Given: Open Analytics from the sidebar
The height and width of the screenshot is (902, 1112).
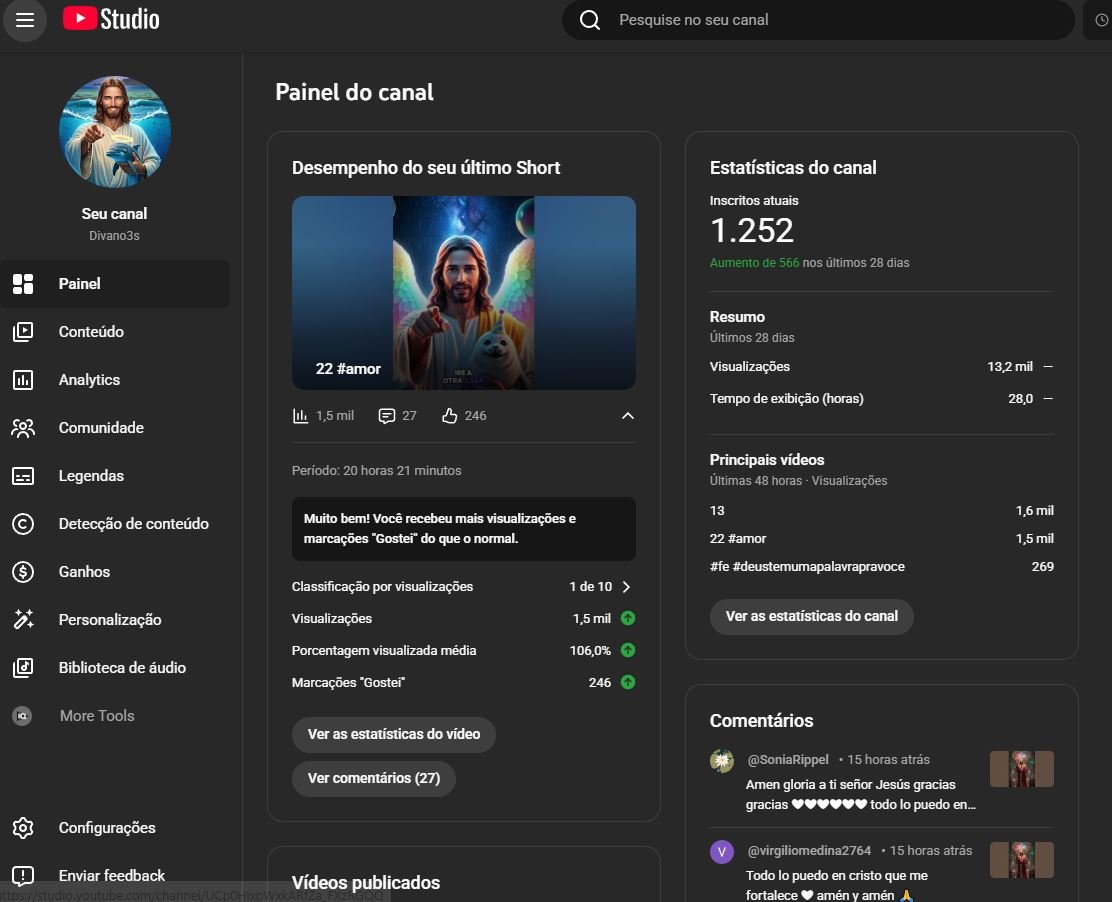Looking at the screenshot, I should tap(89, 380).
